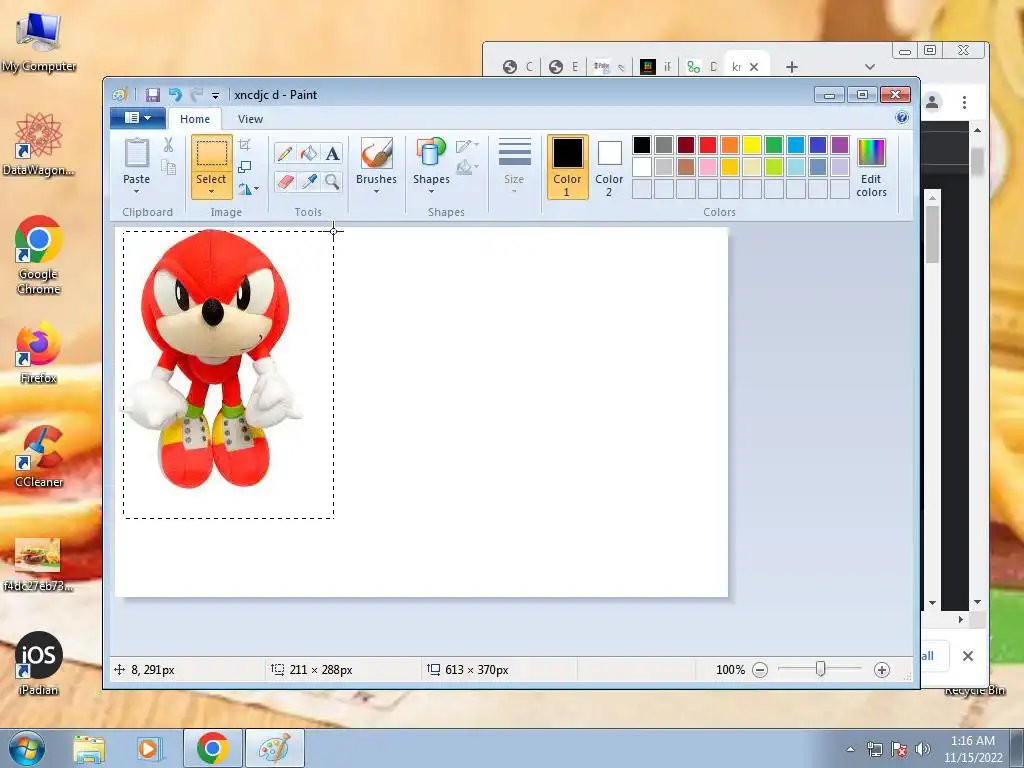Click the Crop icon in Image group

click(x=245, y=144)
